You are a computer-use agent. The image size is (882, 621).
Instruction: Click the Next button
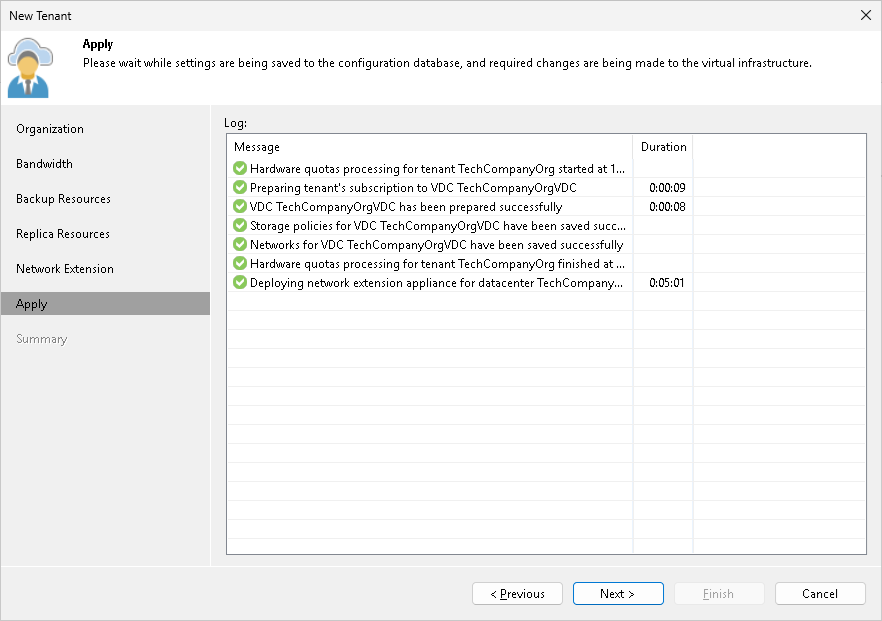point(618,593)
